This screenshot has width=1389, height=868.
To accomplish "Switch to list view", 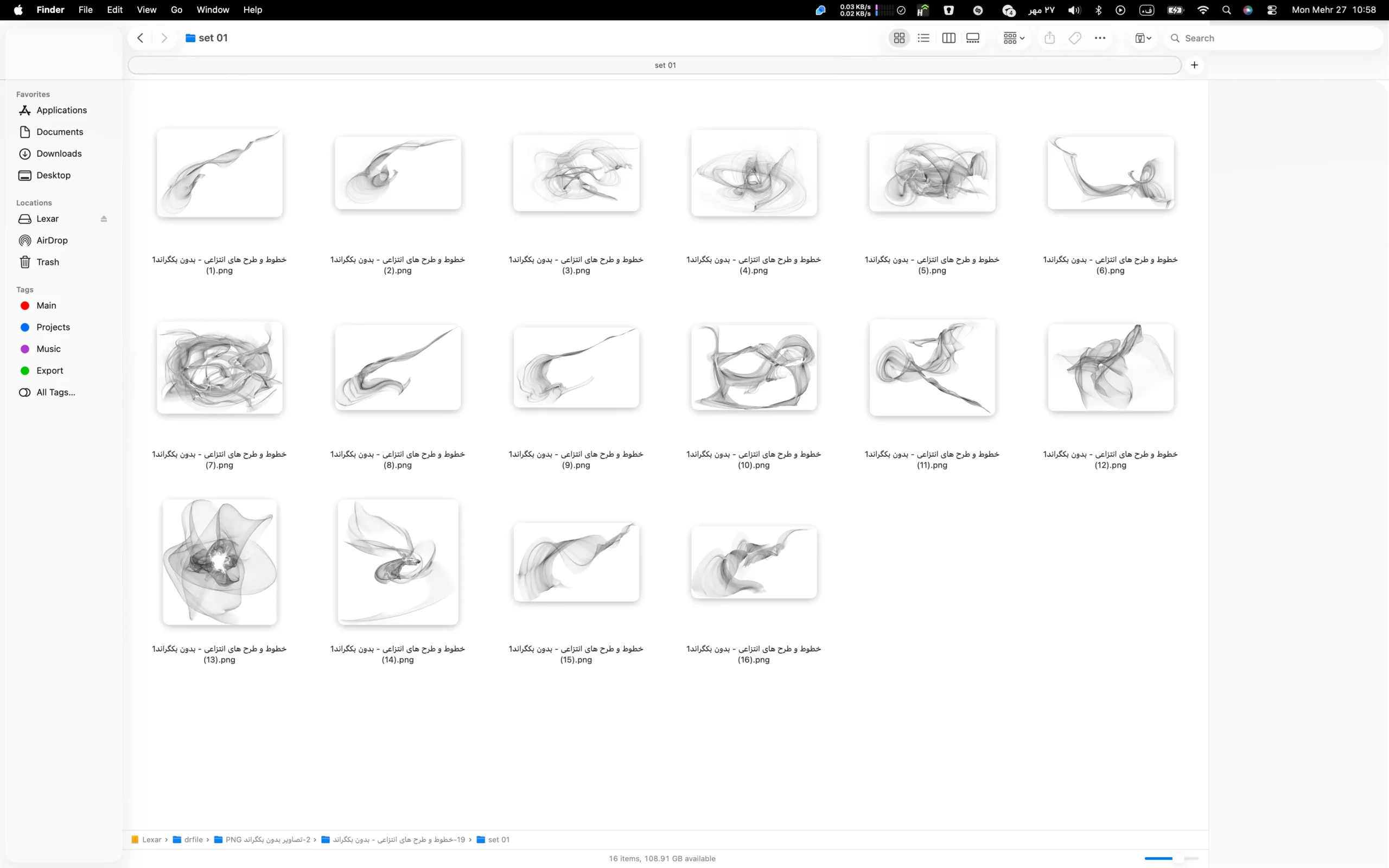I will tap(923, 38).
